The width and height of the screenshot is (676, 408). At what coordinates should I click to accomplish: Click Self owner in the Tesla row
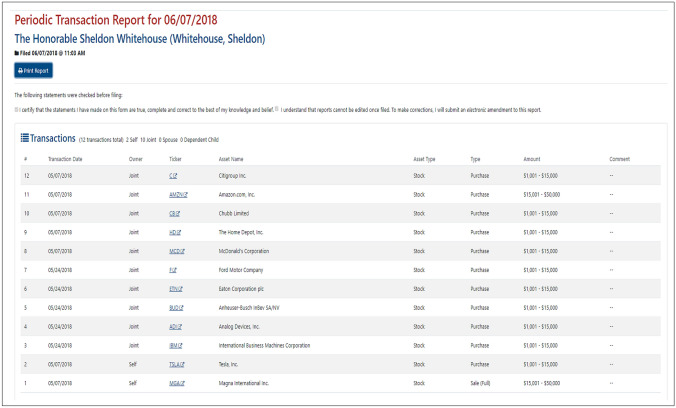click(x=132, y=364)
